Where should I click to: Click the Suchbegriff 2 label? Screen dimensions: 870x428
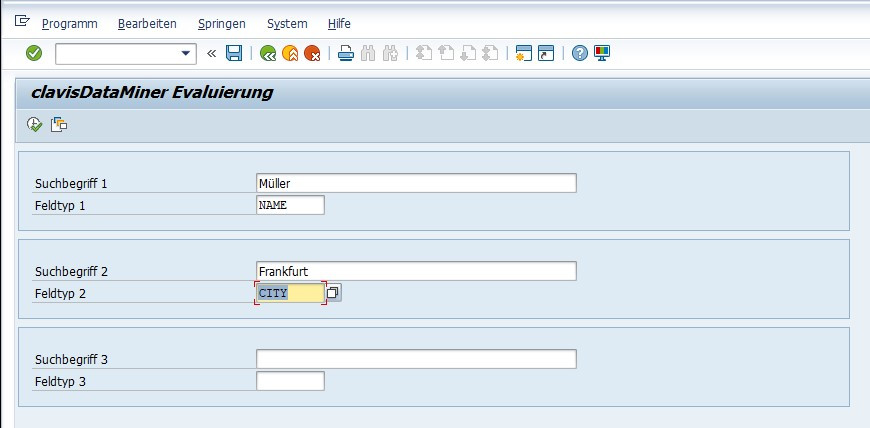71,271
